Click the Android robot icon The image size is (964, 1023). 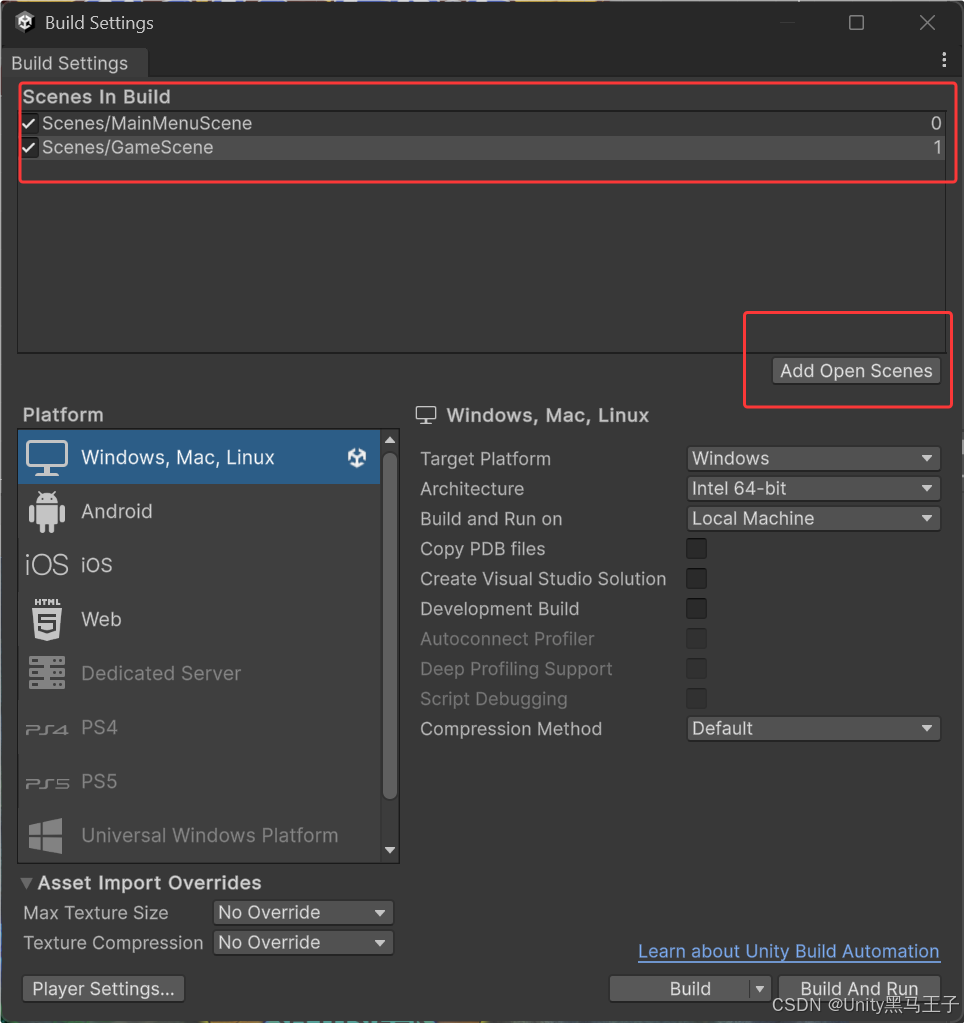click(47, 512)
